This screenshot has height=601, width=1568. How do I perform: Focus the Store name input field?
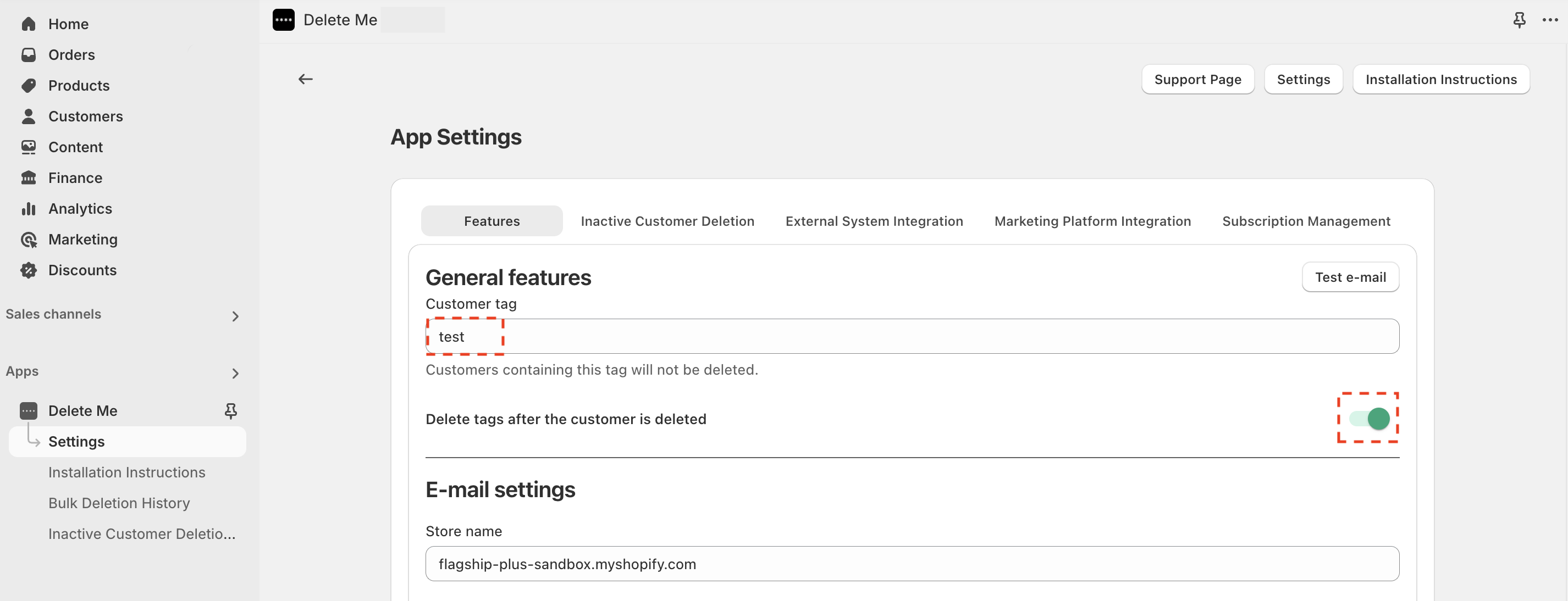point(912,564)
